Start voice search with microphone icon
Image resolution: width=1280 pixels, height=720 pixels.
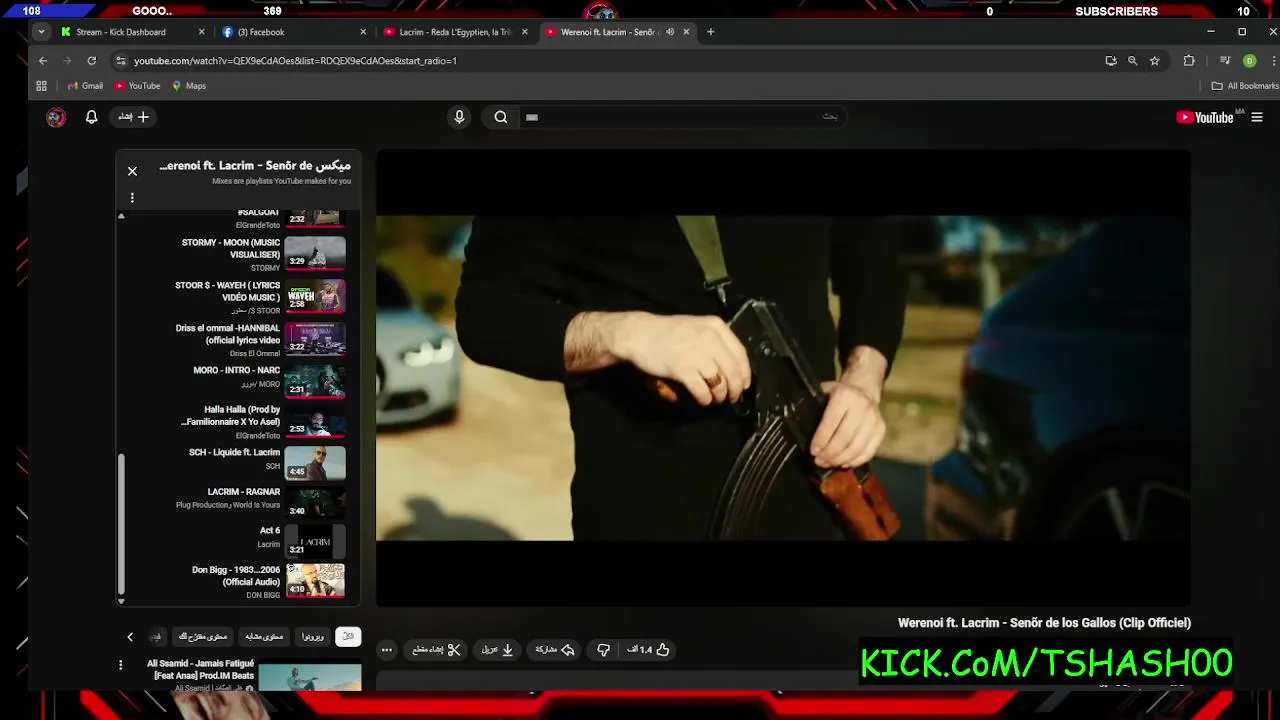click(x=459, y=117)
